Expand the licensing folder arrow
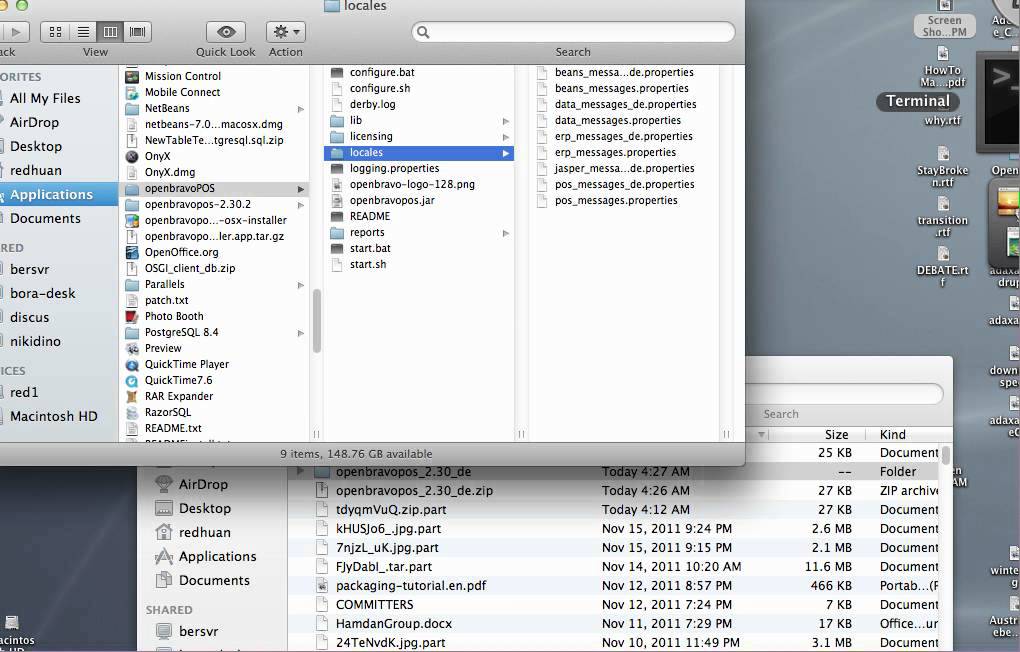Image resolution: width=1020 pixels, height=652 pixels. (505, 137)
